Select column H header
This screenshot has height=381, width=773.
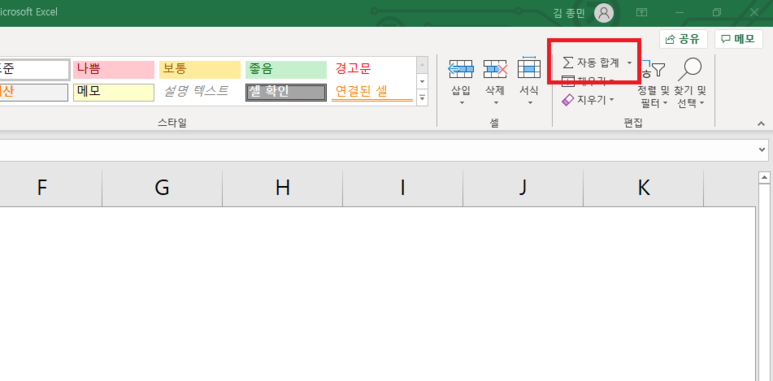click(282, 188)
